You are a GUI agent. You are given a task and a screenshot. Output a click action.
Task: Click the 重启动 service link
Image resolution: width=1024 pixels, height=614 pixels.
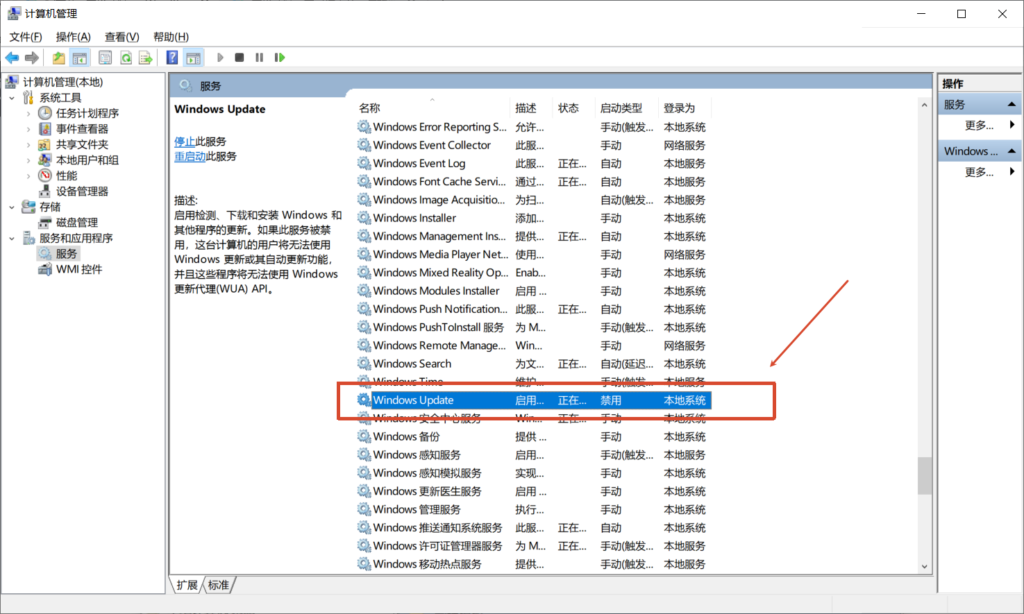[189, 157]
